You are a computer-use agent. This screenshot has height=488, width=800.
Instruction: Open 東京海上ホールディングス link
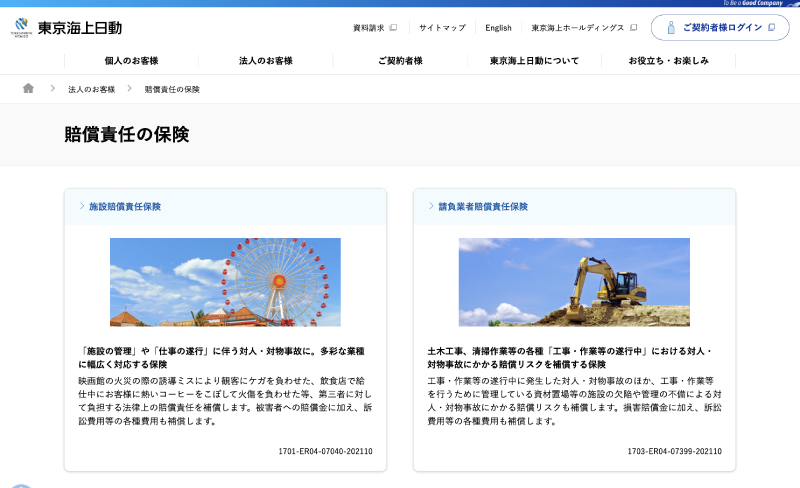[578, 28]
